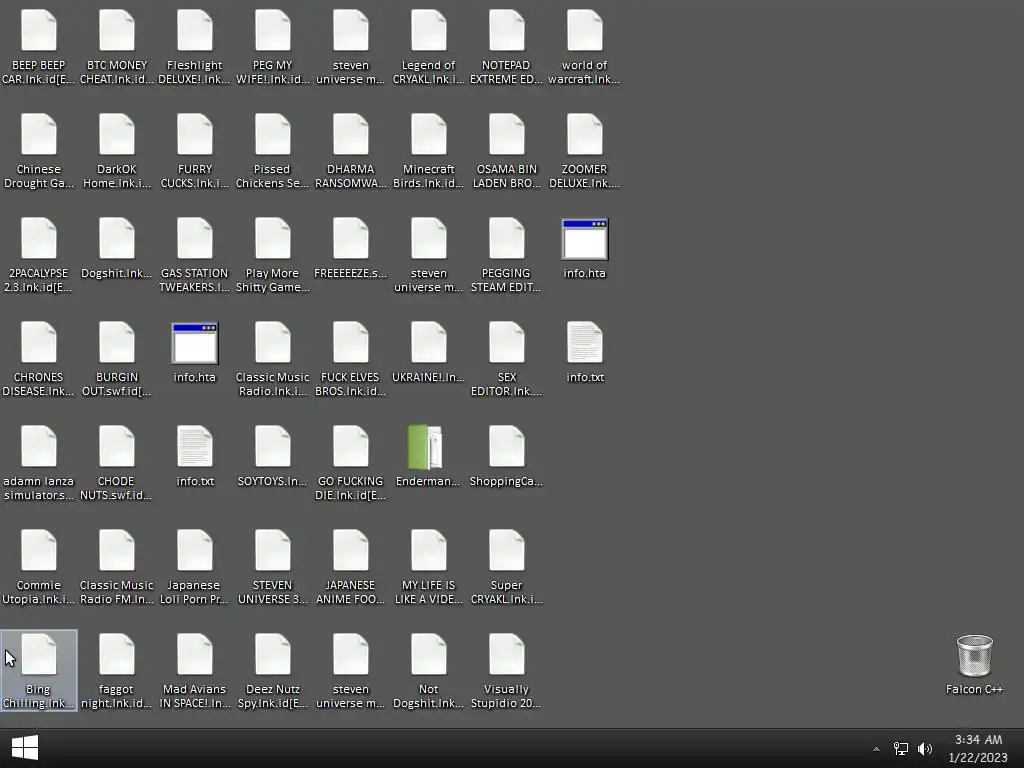Select the Visually Stupidio 20 file icon
The height and width of the screenshot is (768, 1024).
(x=506, y=654)
